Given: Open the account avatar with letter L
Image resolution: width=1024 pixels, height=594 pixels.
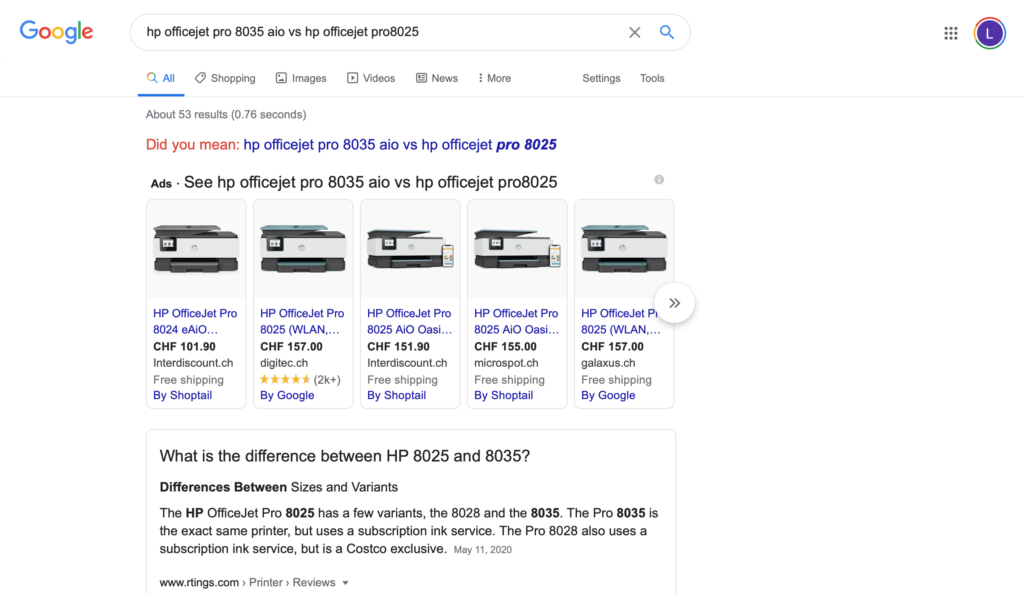Looking at the screenshot, I should (989, 33).
